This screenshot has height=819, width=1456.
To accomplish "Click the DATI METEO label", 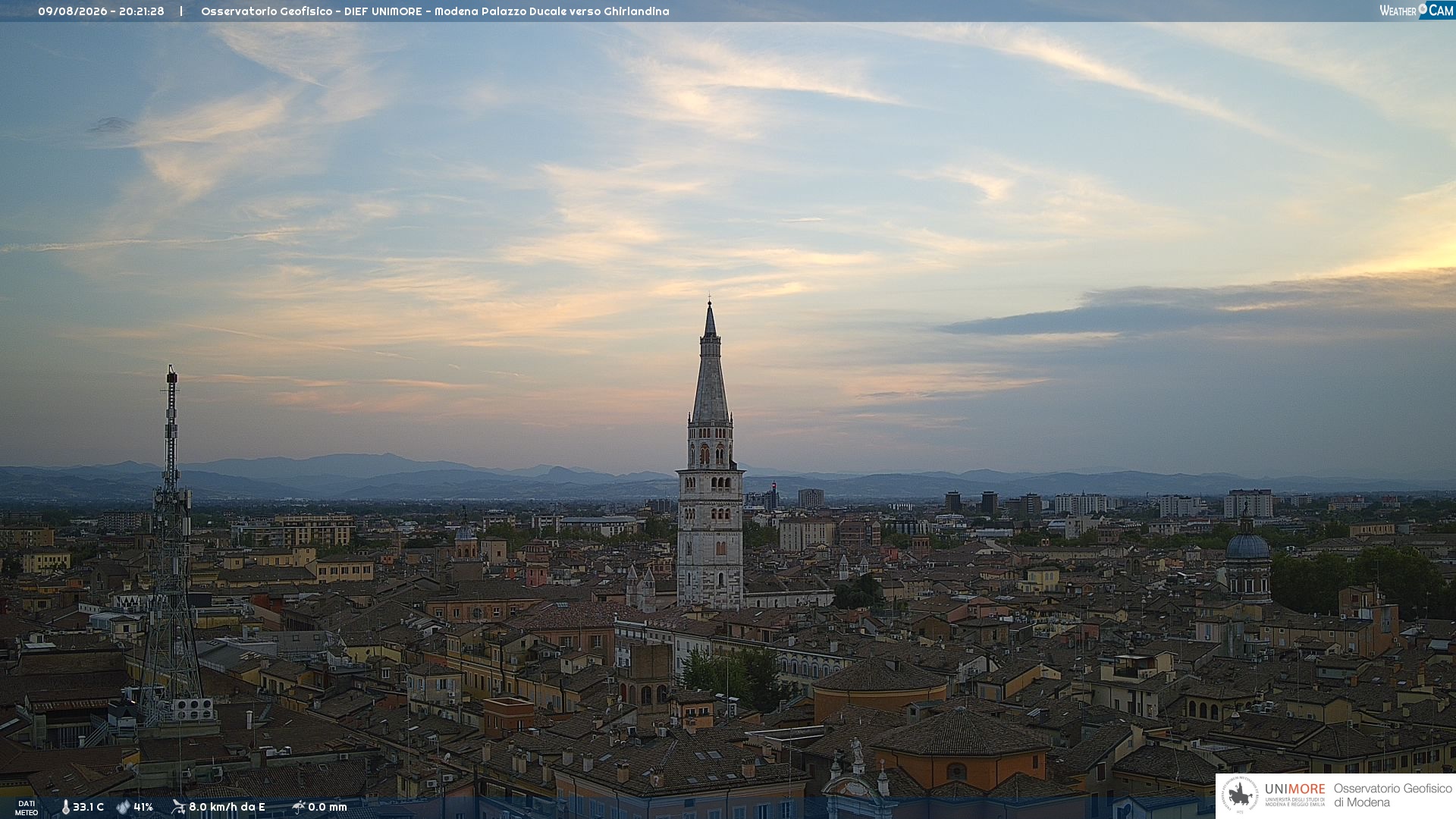I will [27, 808].
